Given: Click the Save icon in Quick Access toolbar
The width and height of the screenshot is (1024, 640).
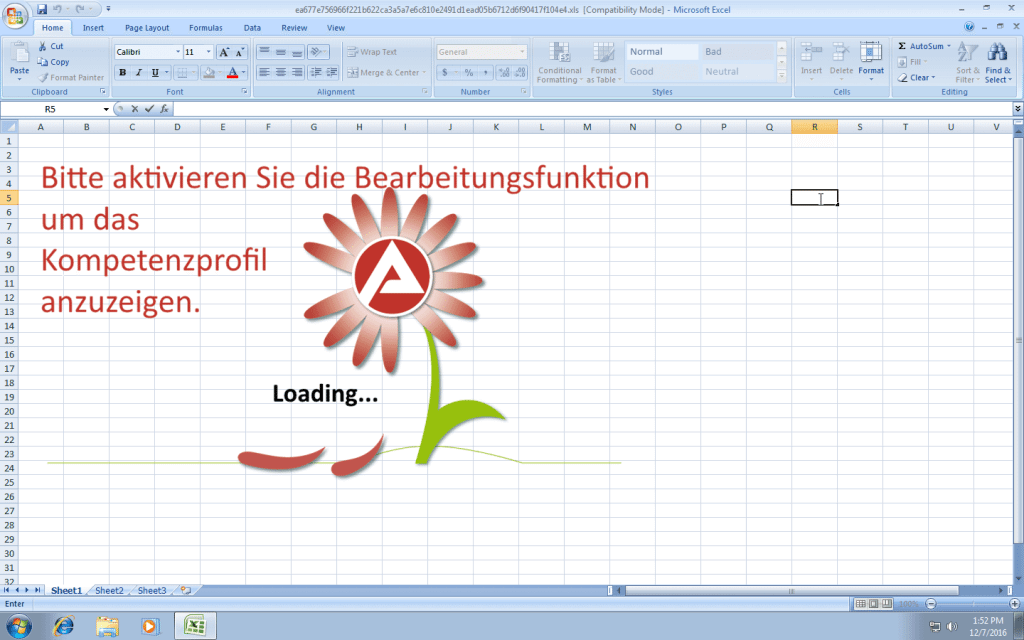Looking at the screenshot, I should pos(42,9).
